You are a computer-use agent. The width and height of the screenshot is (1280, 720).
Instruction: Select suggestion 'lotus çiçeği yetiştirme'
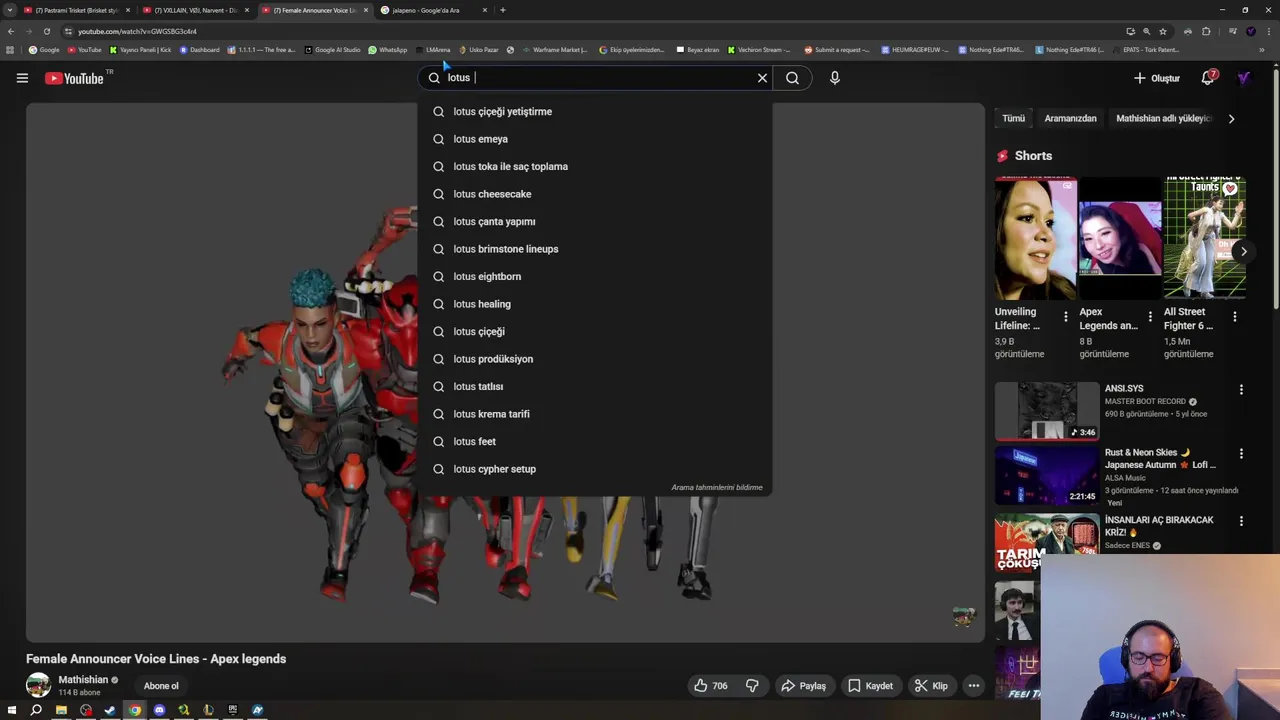[x=595, y=112]
